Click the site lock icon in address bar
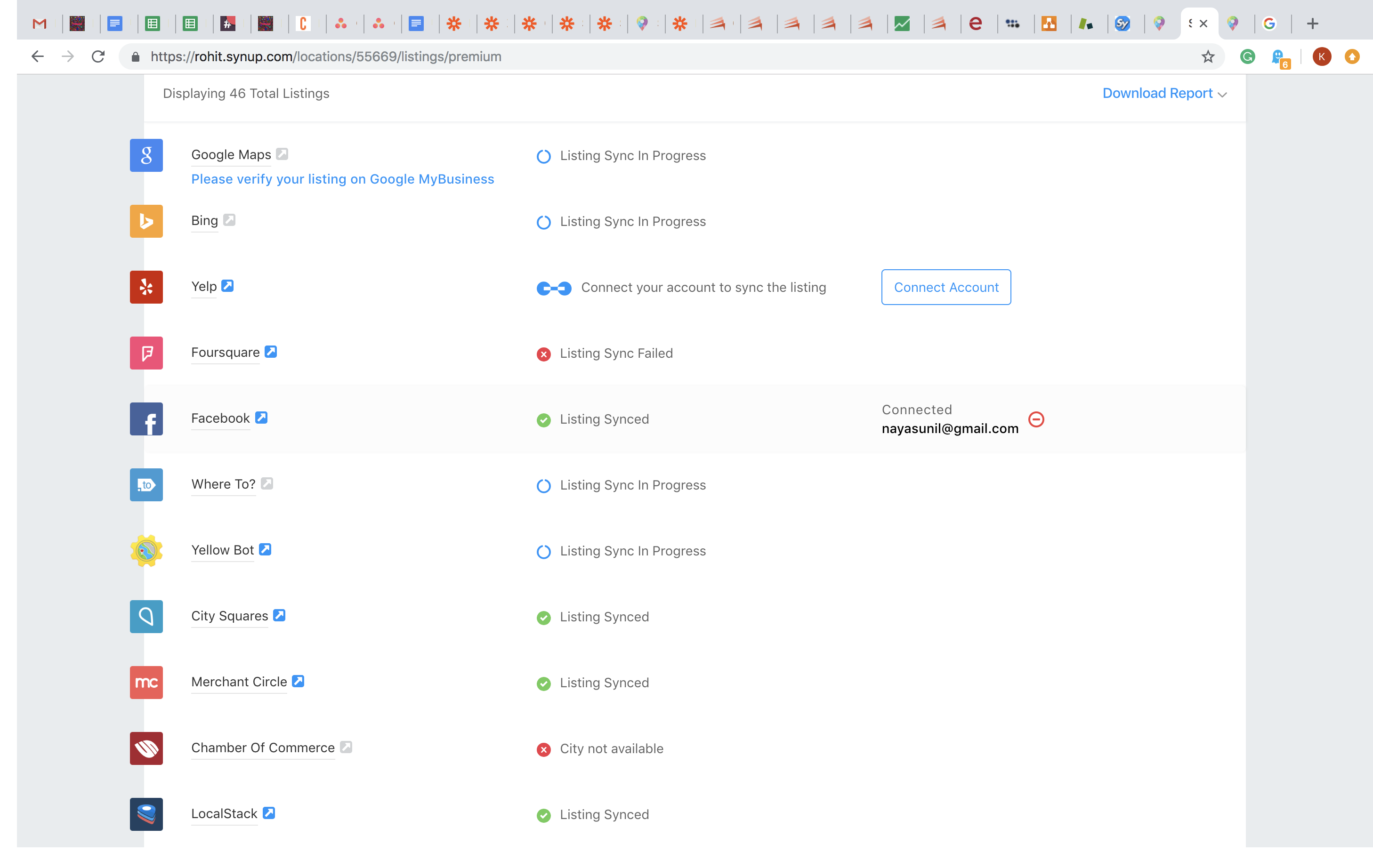Screen dimensions: 1373x868 tap(135, 56)
